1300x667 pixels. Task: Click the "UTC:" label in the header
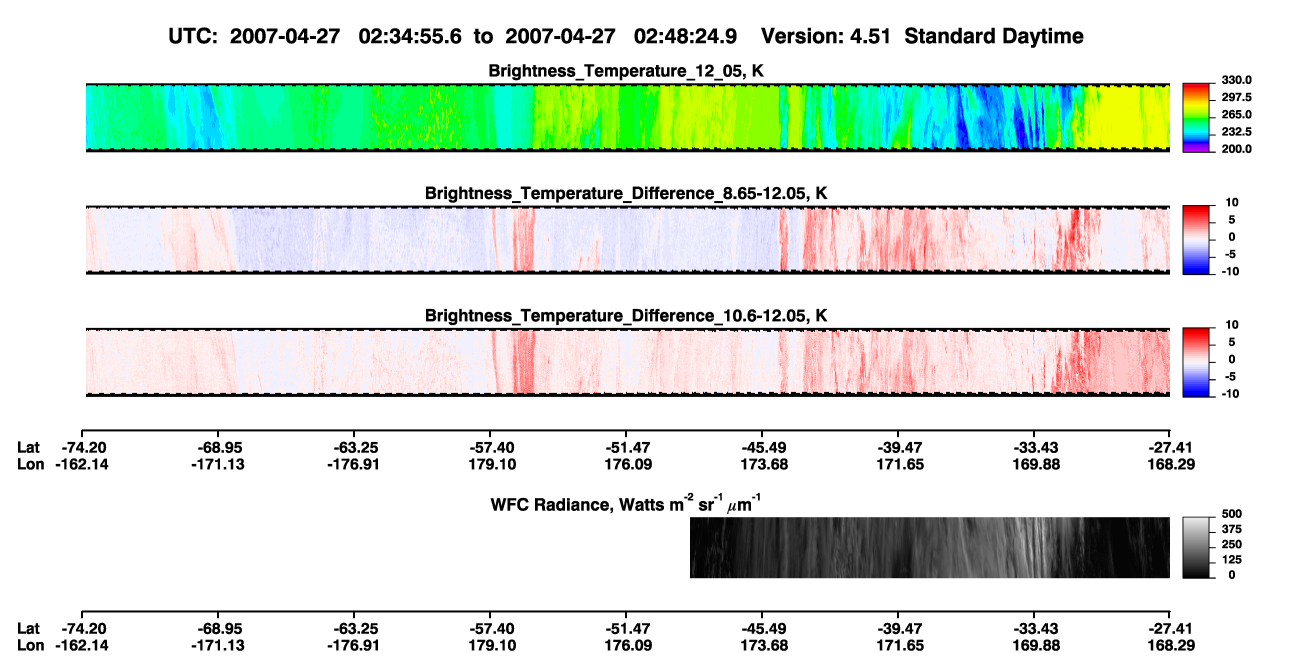(x=195, y=37)
